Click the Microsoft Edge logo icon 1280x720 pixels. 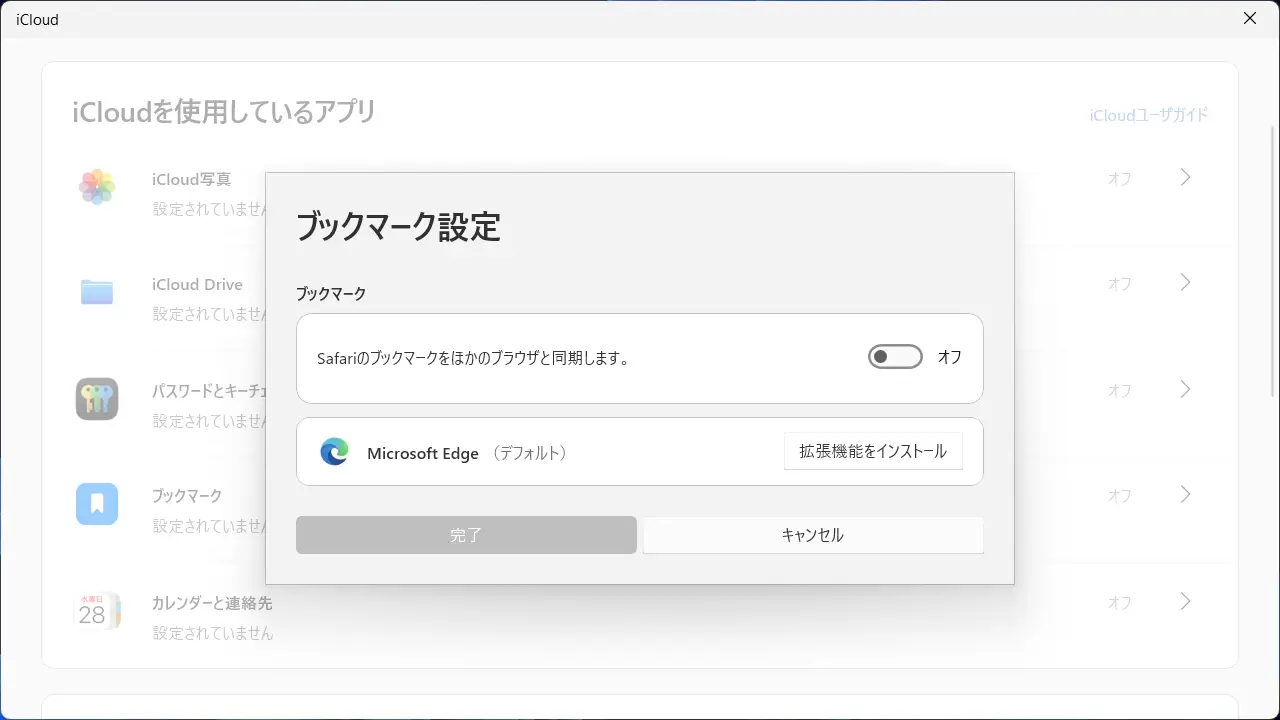(334, 452)
